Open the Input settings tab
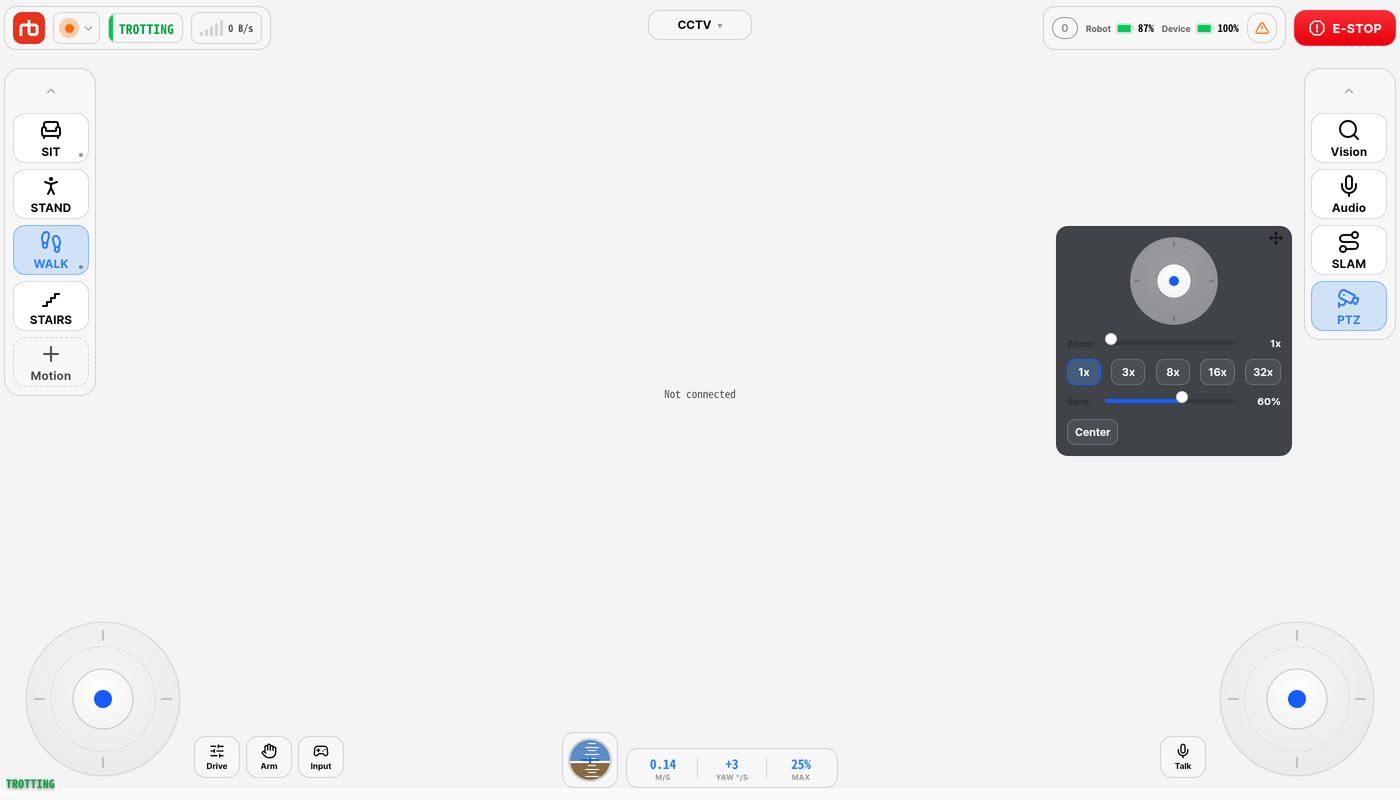The width and height of the screenshot is (1400, 800). 321,757
